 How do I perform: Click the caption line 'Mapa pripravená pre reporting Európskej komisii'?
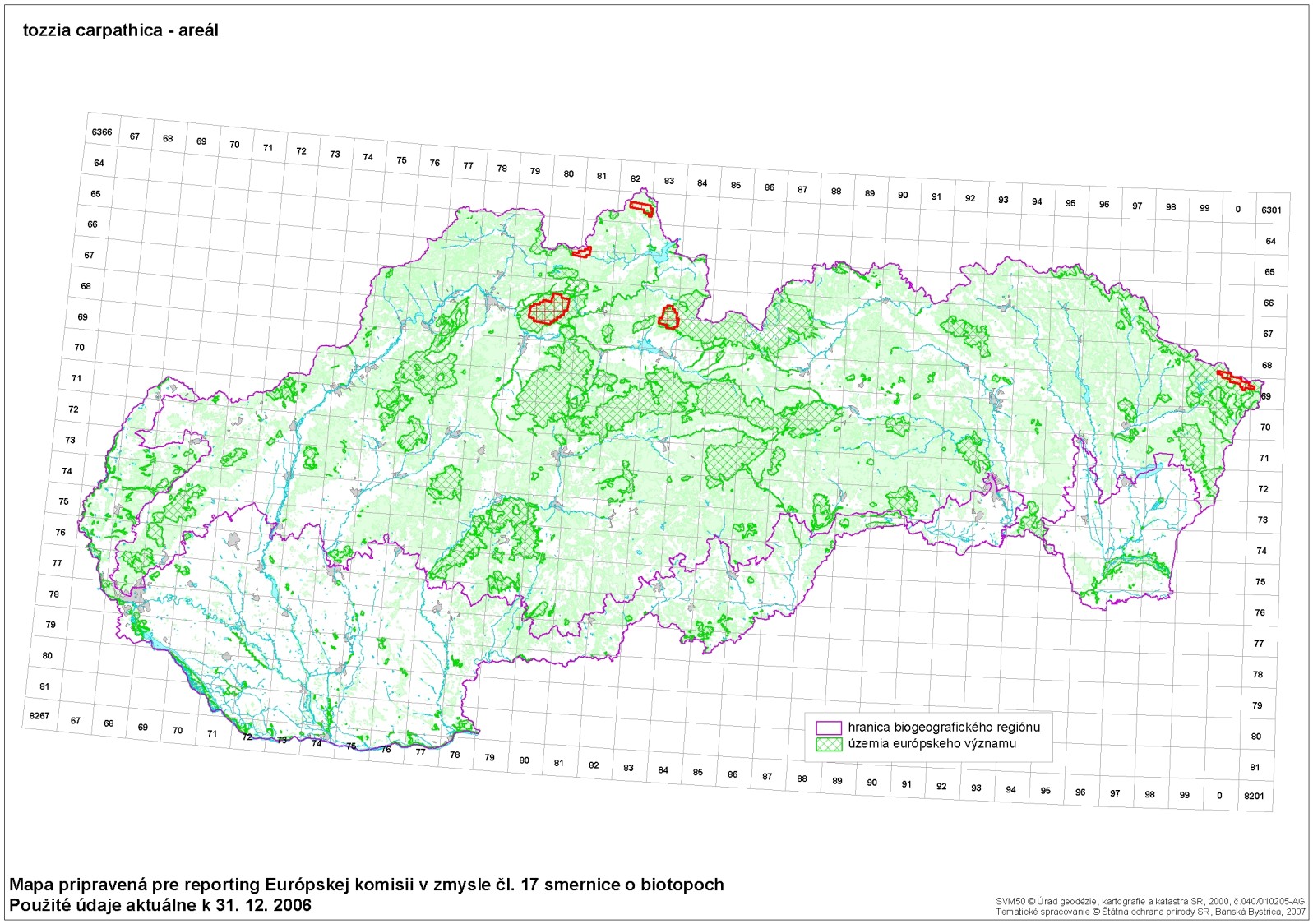point(367,885)
